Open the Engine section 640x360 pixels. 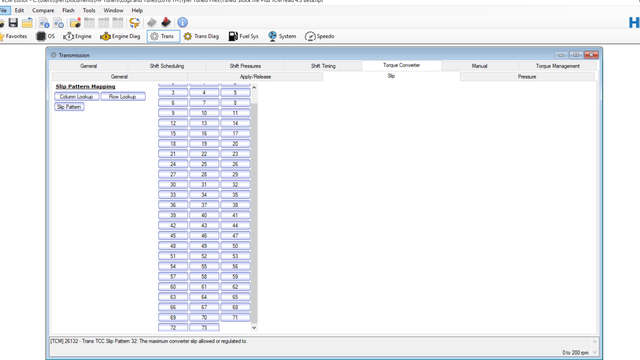[77, 36]
